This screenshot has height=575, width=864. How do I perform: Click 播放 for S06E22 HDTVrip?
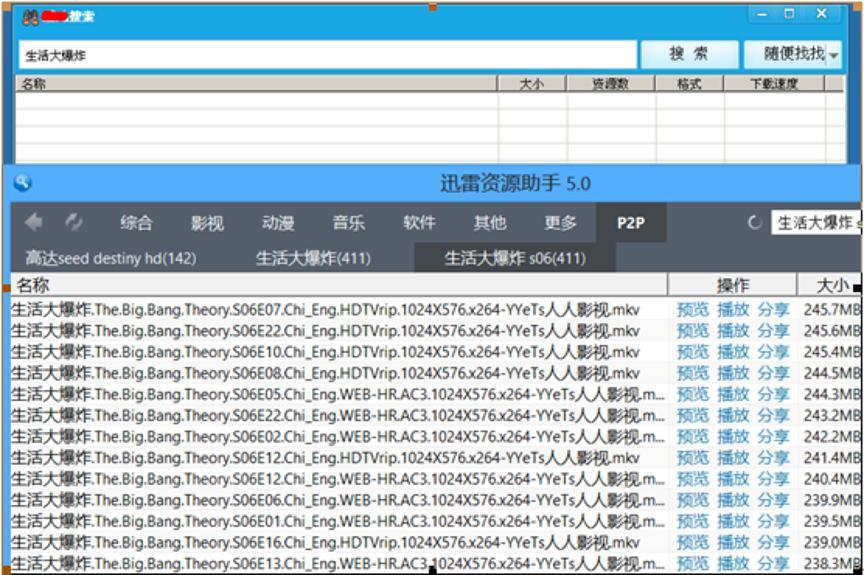[x=733, y=330]
